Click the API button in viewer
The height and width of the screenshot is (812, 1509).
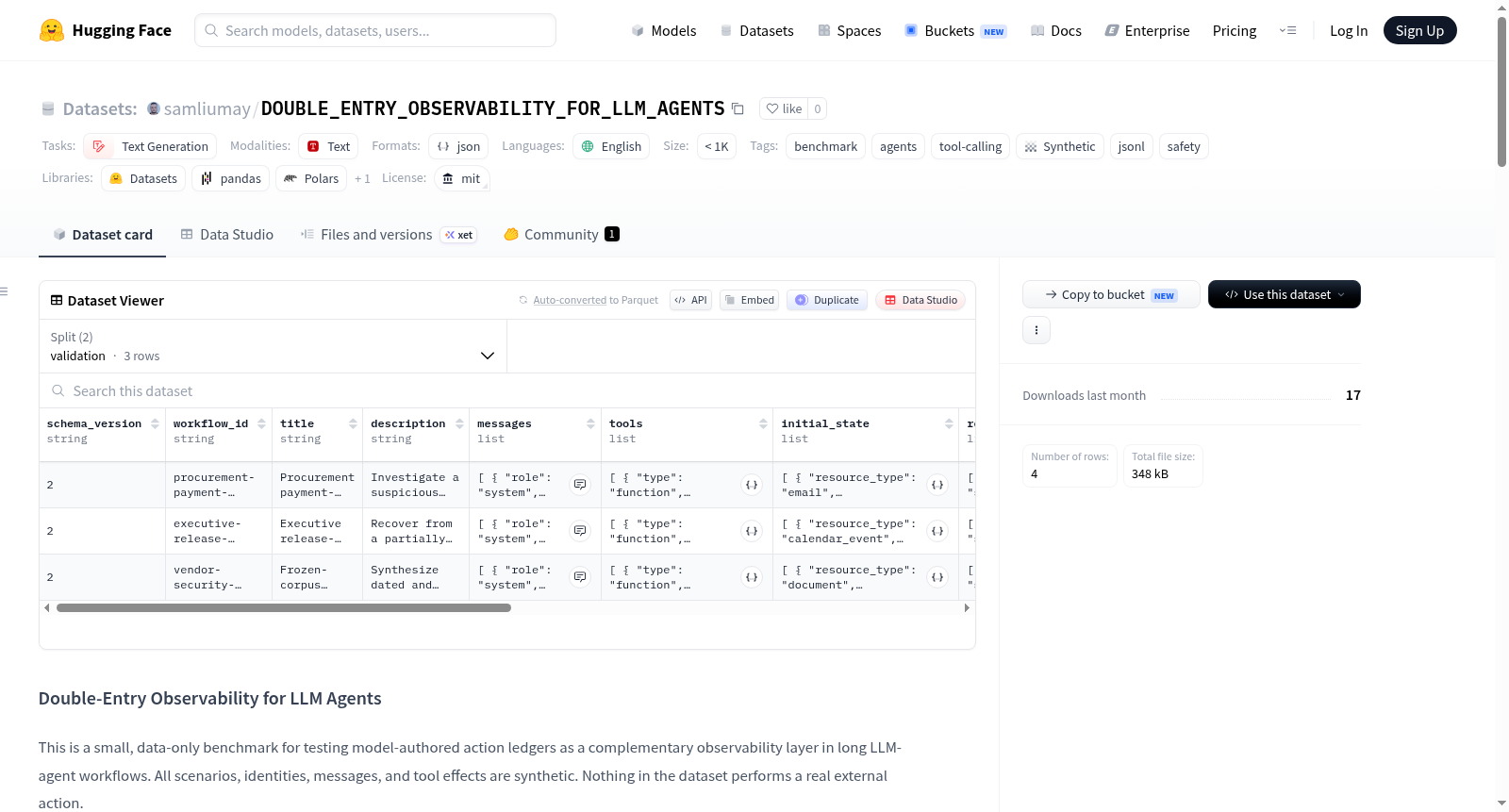(690, 300)
